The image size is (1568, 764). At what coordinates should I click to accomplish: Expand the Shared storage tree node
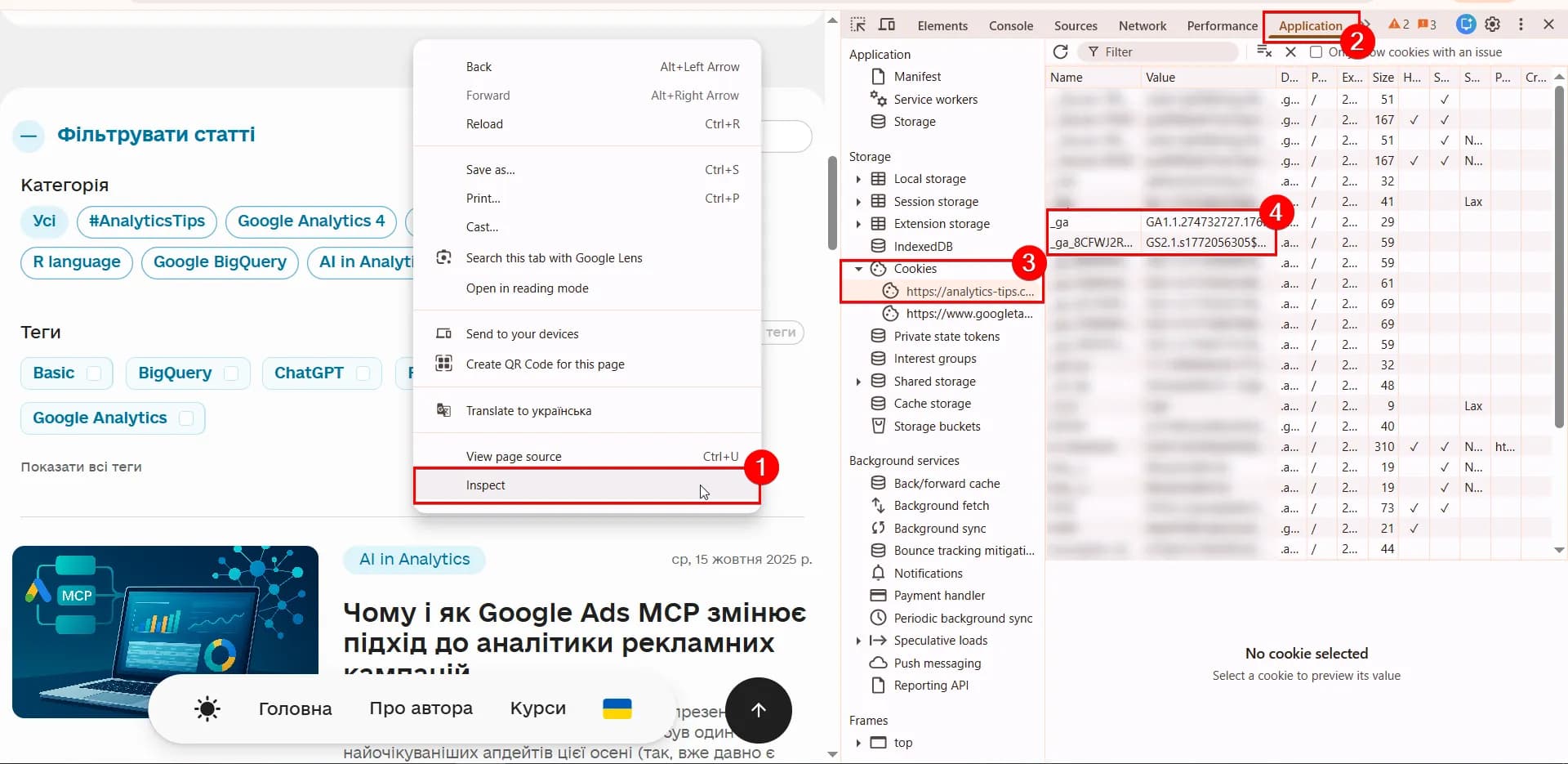(x=858, y=382)
